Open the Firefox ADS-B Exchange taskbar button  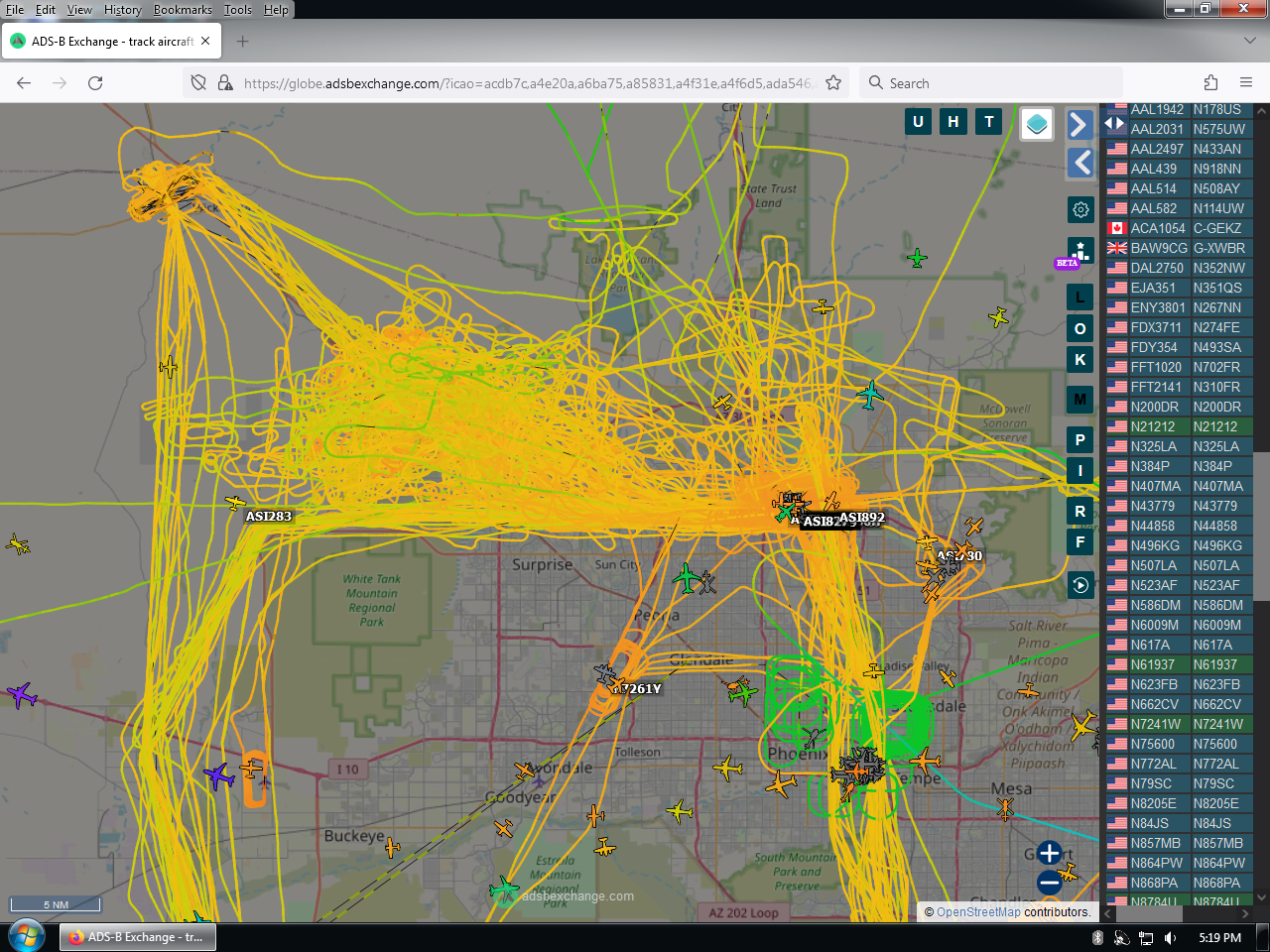point(138,937)
